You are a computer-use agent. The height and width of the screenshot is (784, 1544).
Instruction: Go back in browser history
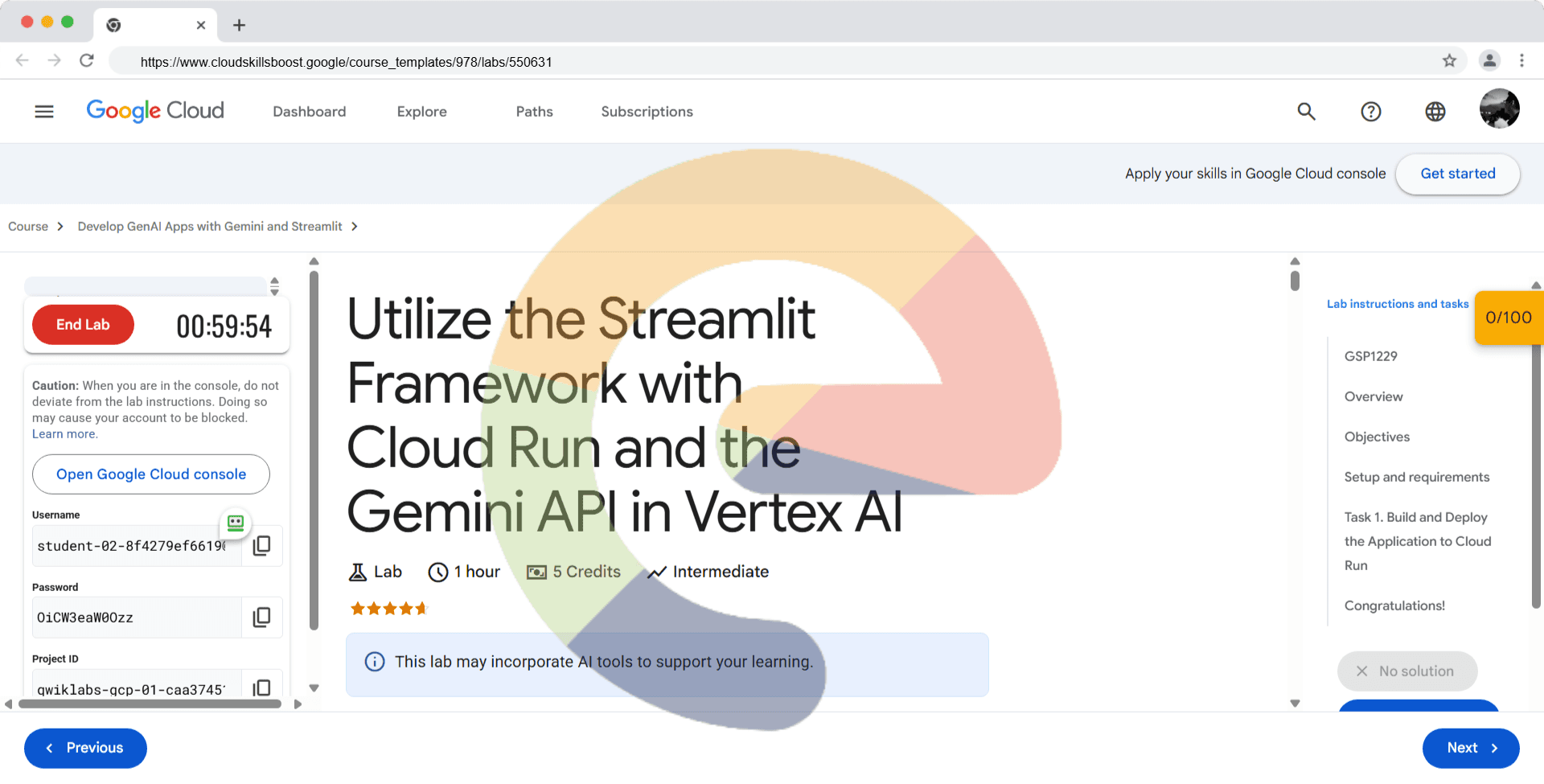tap(23, 60)
